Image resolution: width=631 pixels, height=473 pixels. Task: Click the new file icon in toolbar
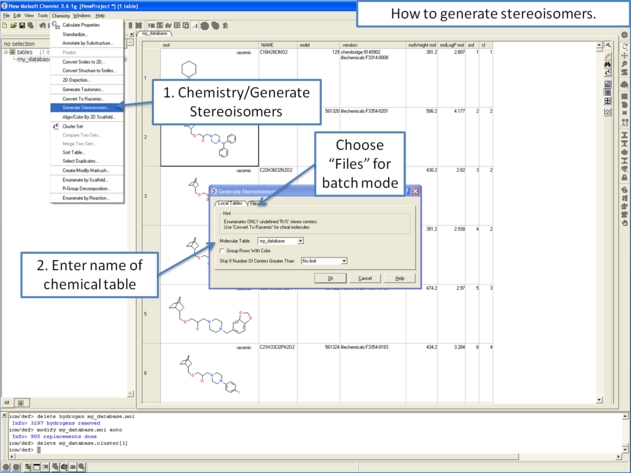5,25
